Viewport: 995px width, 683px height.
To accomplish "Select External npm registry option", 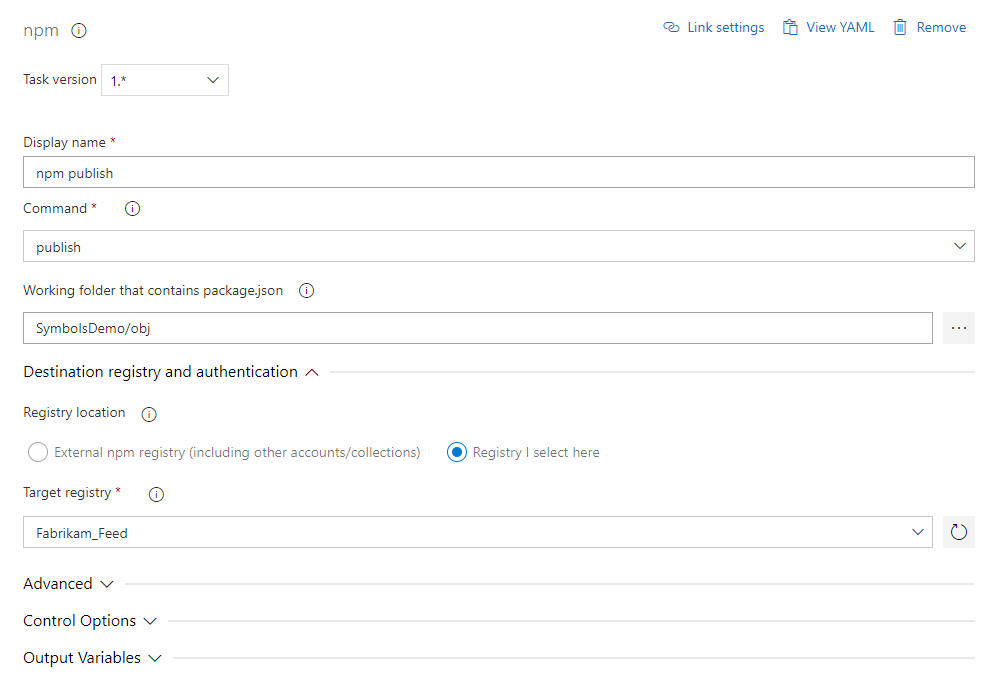I will coord(37,451).
